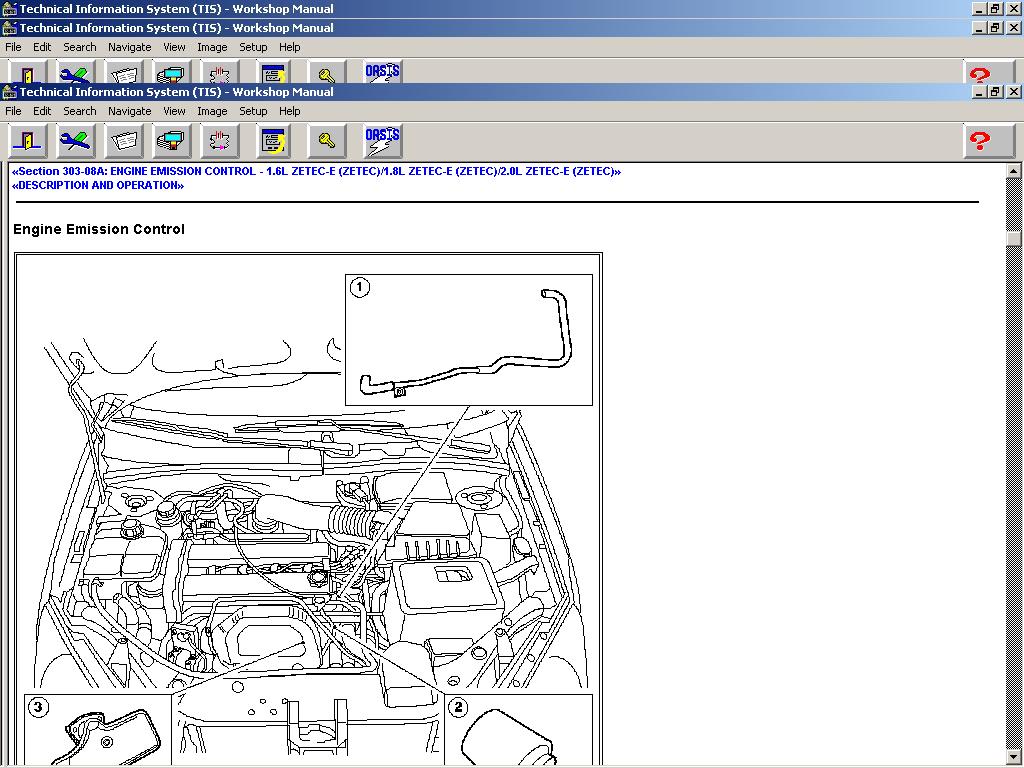Click the exit door icon in front window toolbar
The height and width of the screenshot is (768, 1024).
28,141
